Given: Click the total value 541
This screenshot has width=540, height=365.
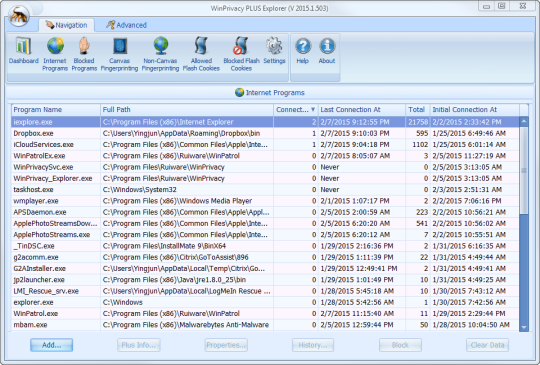Looking at the screenshot, I should point(422,223).
